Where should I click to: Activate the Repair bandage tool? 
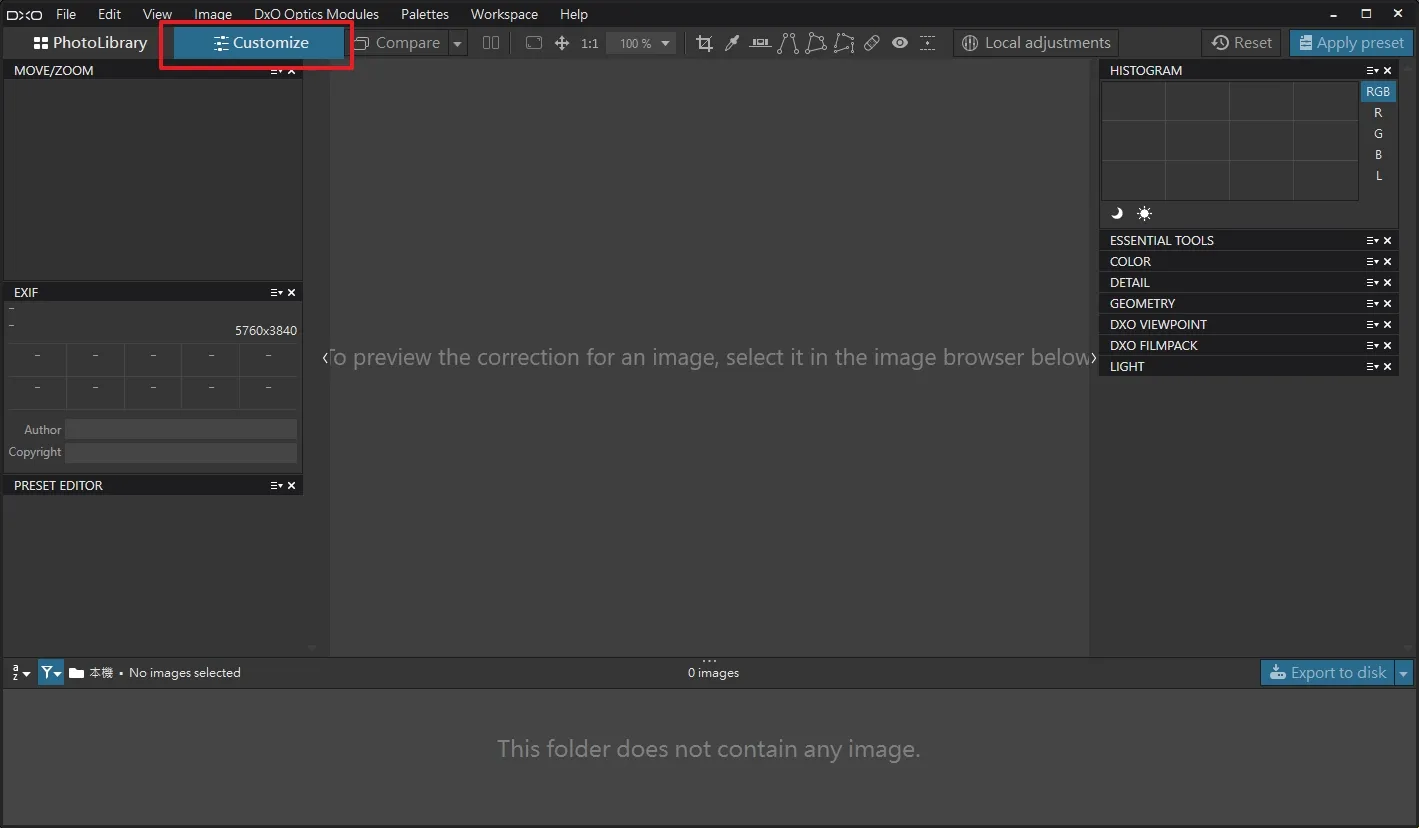coord(872,43)
